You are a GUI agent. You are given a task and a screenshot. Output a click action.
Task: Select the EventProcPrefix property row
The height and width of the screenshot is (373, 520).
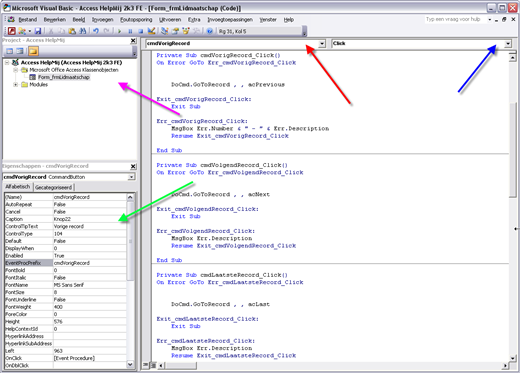66,263
